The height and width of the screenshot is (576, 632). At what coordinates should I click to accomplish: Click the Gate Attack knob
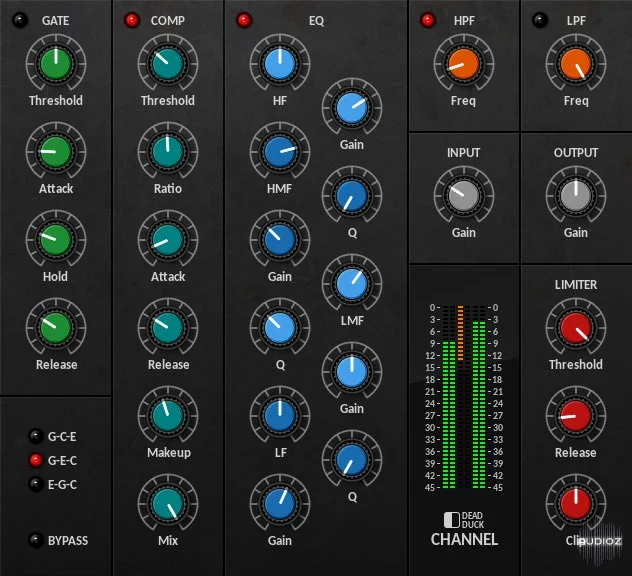click(x=56, y=152)
